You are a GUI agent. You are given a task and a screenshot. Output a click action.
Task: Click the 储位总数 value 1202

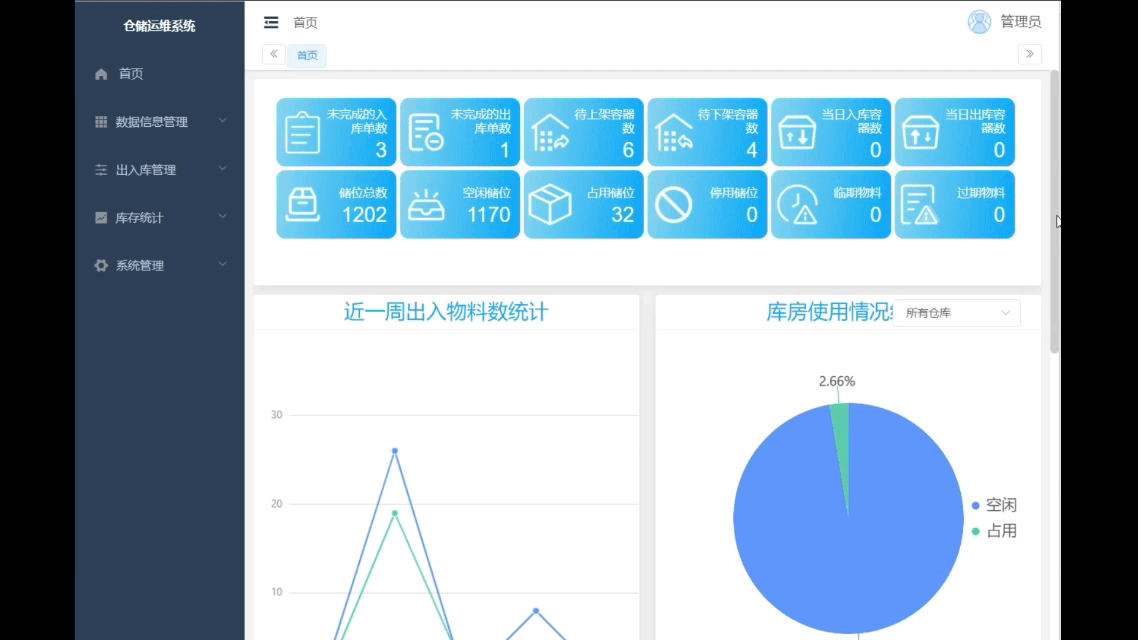coord(364,215)
